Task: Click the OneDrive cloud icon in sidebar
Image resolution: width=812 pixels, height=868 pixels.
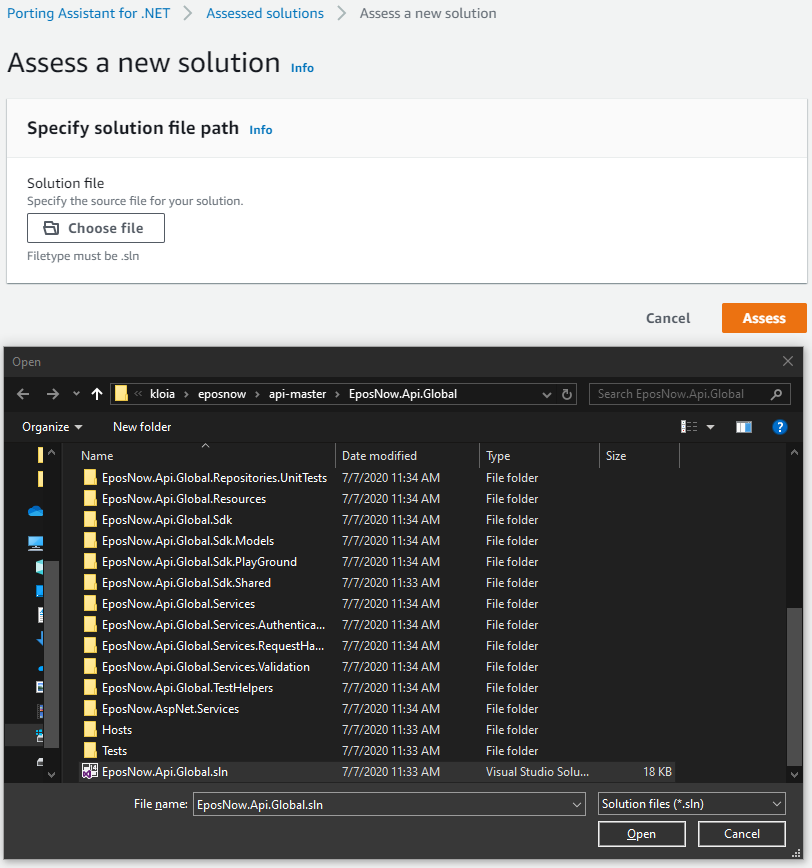Action: (x=37, y=511)
